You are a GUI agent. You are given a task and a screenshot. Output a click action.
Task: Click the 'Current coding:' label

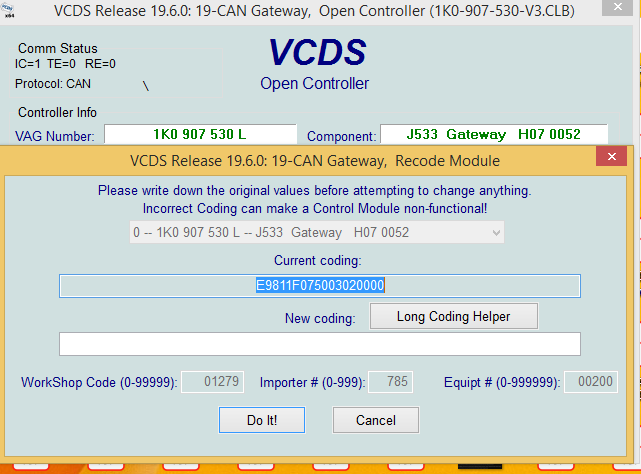(x=318, y=261)
